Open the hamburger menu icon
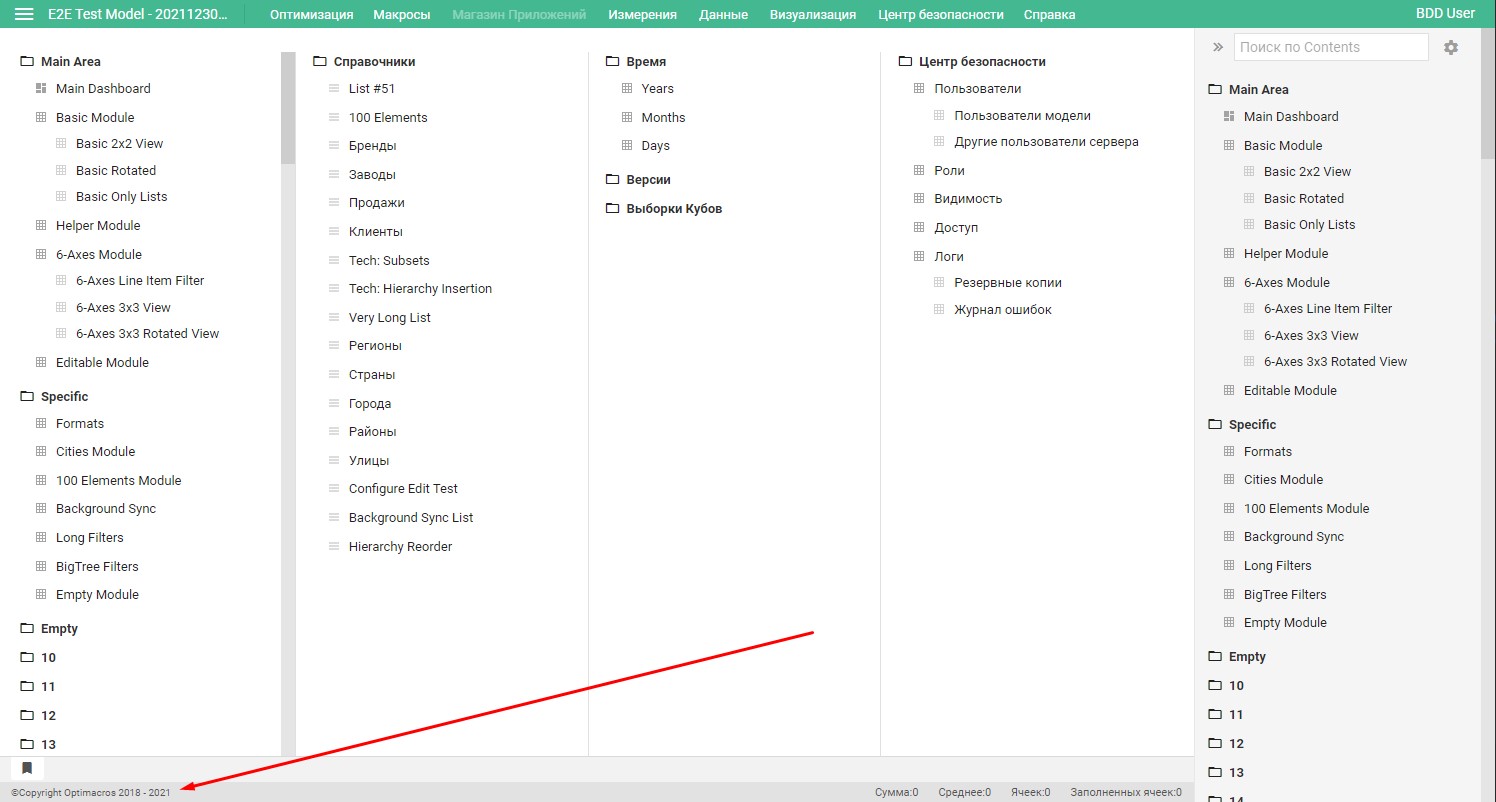This screenshot has width=1496, height=802. click(x=24, y=14)
